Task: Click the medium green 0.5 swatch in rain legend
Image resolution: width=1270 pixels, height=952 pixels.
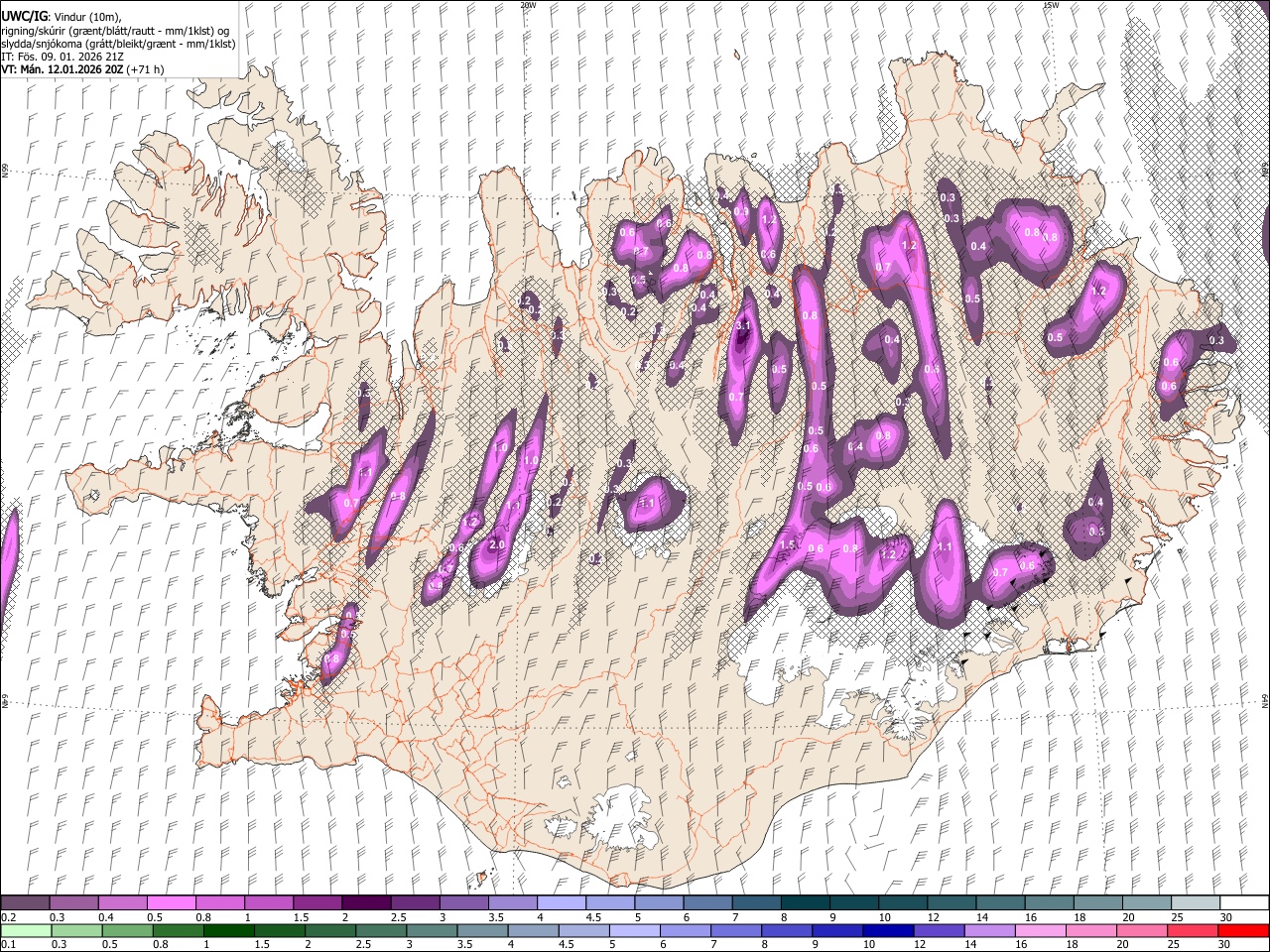Action: (x=127, y=931)
